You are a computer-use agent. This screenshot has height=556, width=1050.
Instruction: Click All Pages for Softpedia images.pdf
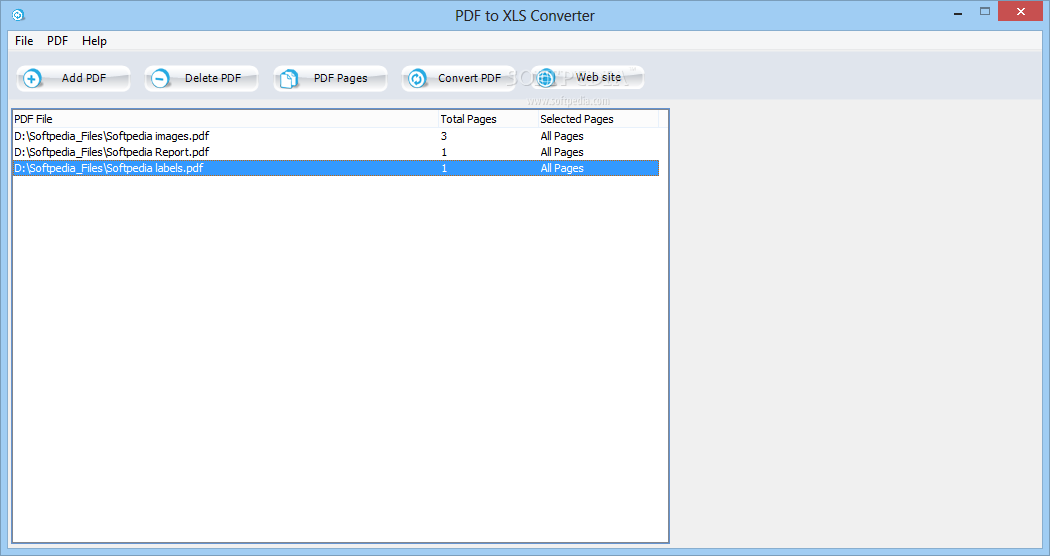coord(562,136)
